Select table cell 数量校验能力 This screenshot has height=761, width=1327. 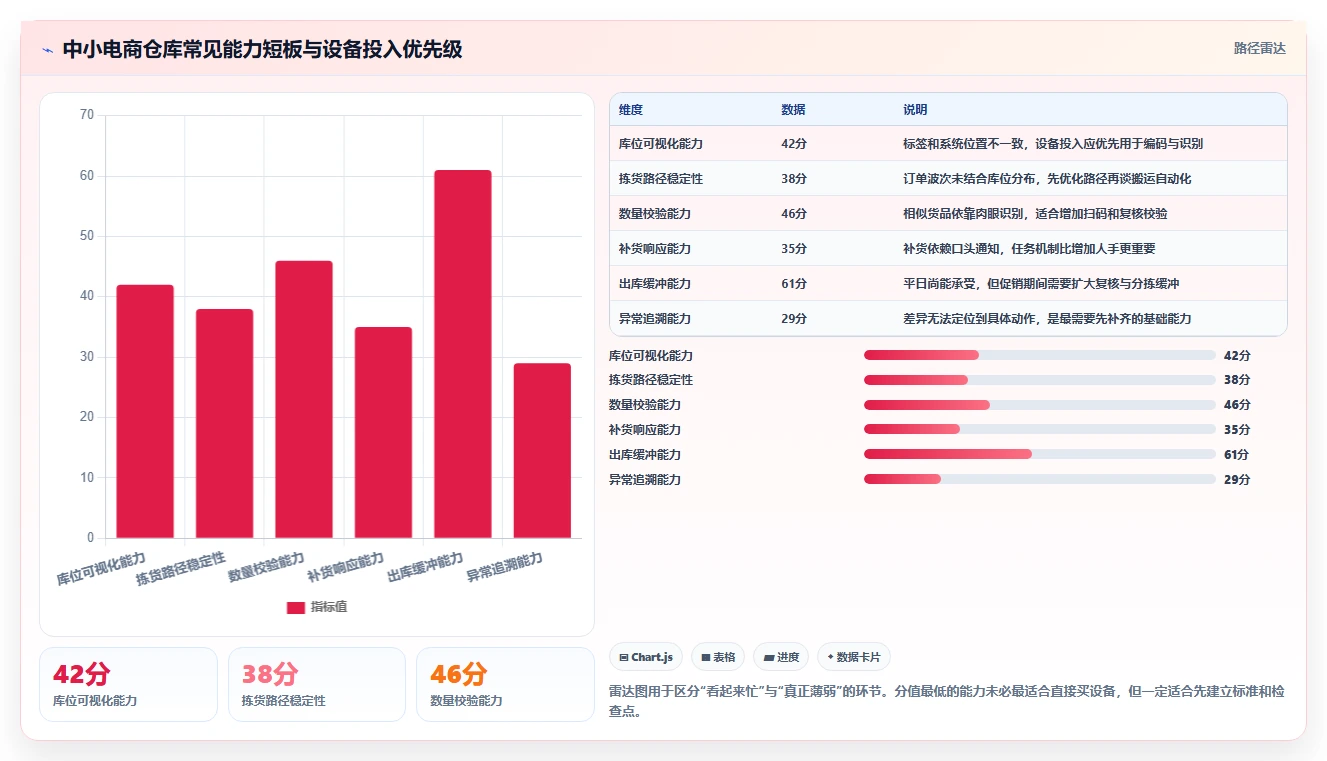(655, 214)
